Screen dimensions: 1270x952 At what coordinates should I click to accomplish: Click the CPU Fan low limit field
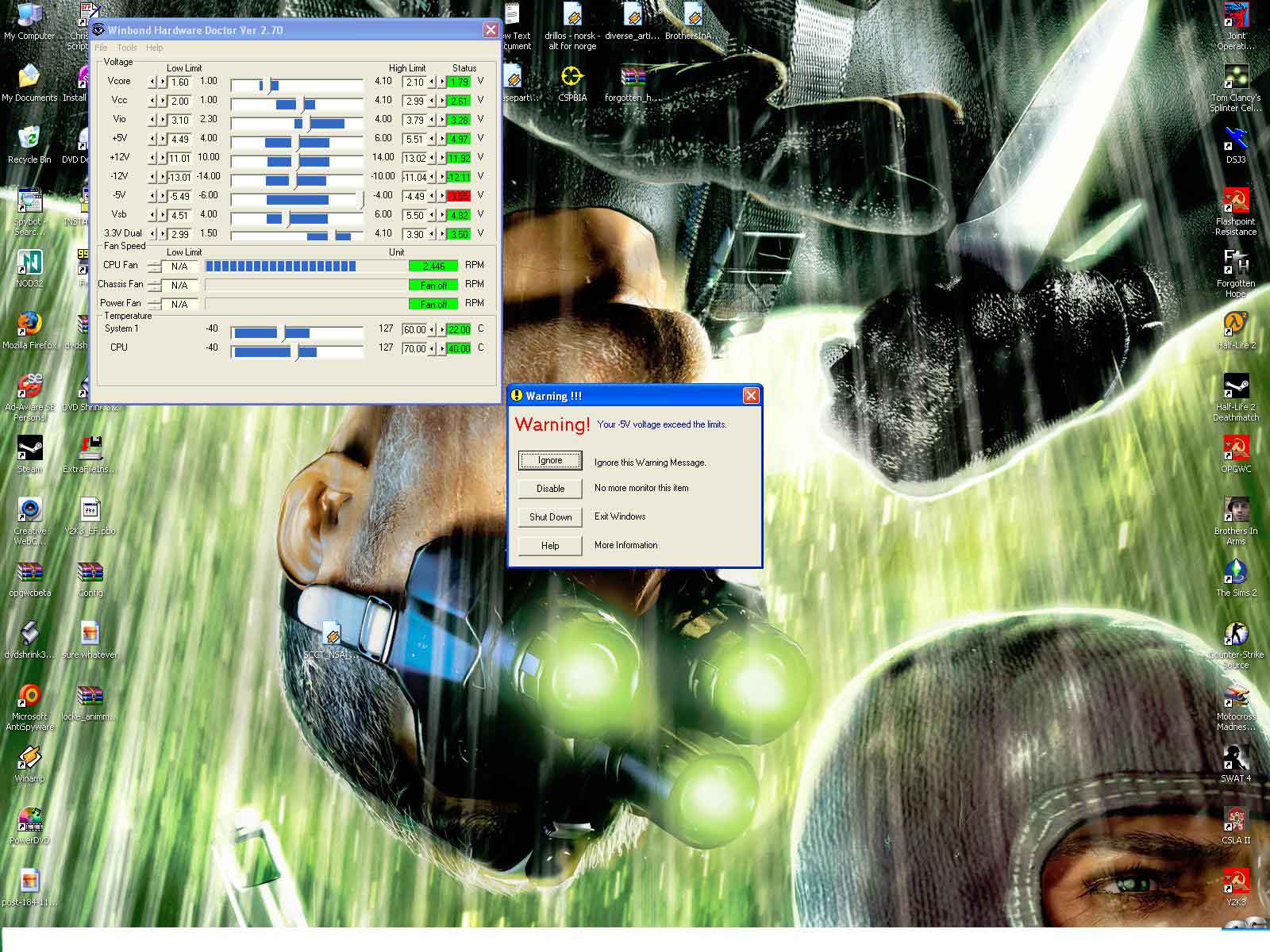pos(179,266)
